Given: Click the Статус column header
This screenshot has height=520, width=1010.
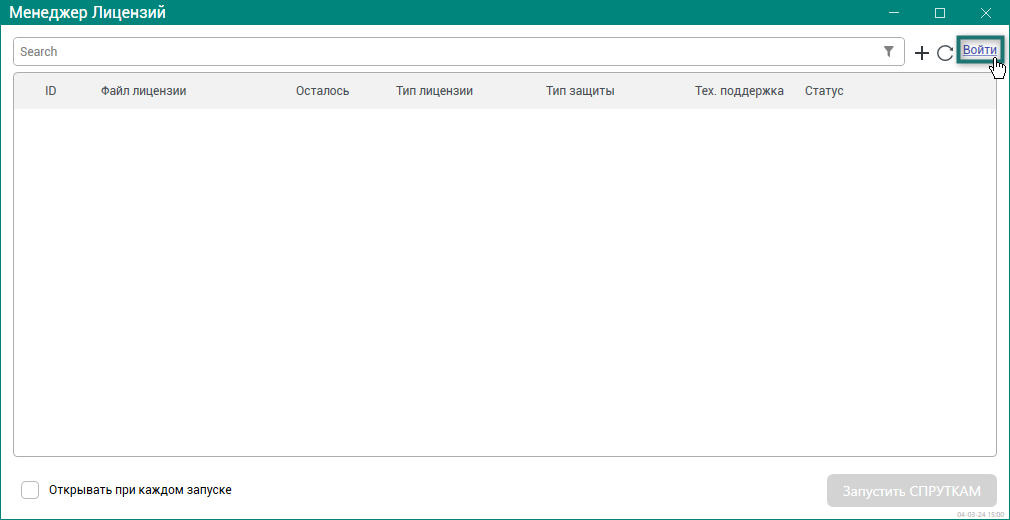Looking at the screenshot, I should pyautogui.click(x=824, y=91).
